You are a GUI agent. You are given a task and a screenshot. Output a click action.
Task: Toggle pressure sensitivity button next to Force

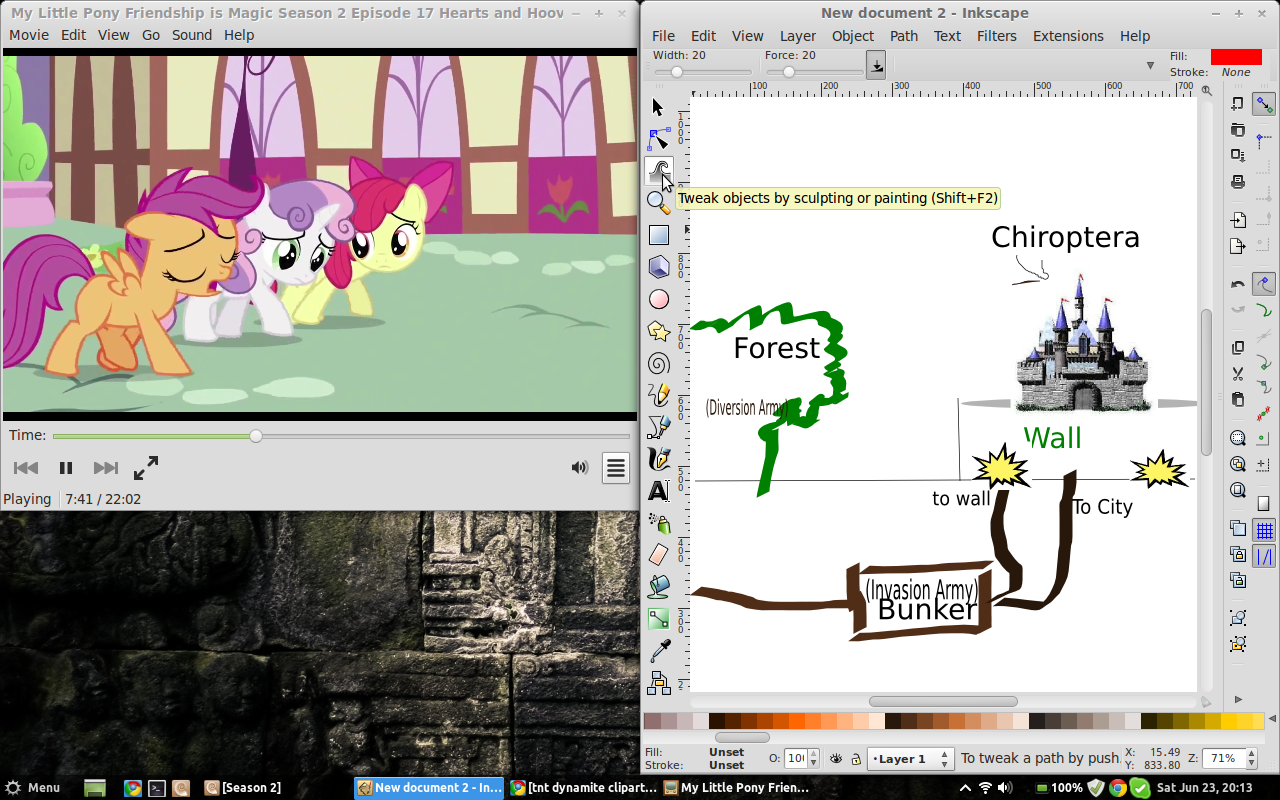pyautogui.click(x=876, y=65)
